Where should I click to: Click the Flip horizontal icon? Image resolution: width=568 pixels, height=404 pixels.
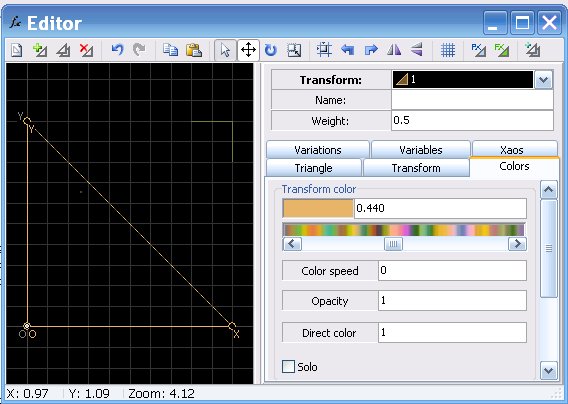pos(394,50)
